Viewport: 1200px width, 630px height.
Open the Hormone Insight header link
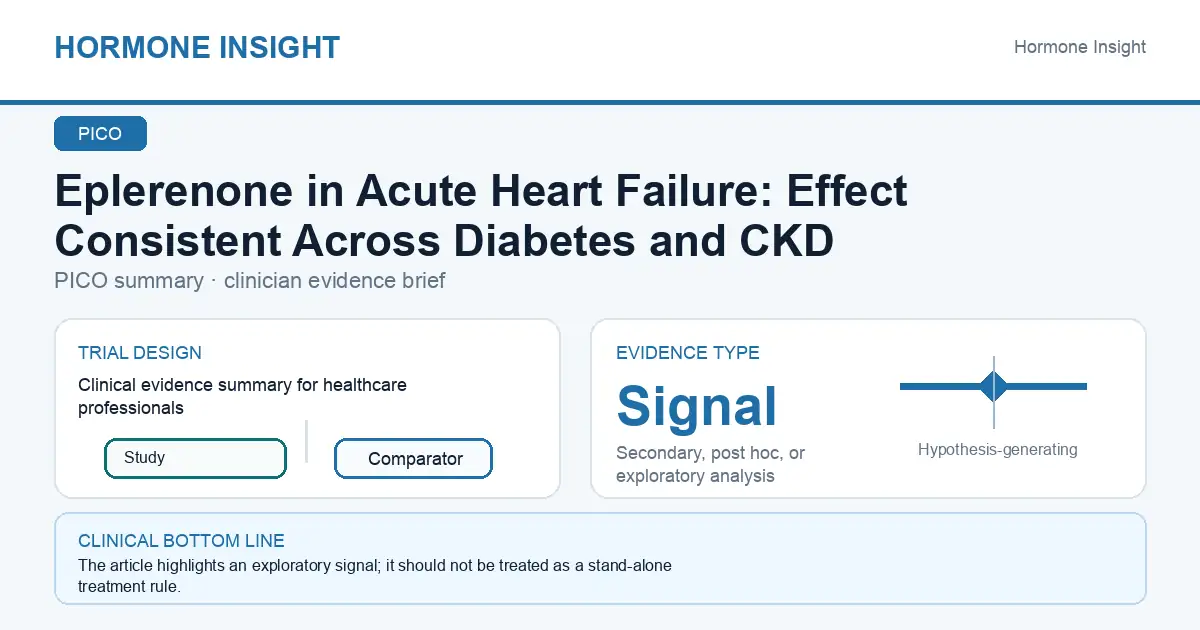(x=1080, y=47)
